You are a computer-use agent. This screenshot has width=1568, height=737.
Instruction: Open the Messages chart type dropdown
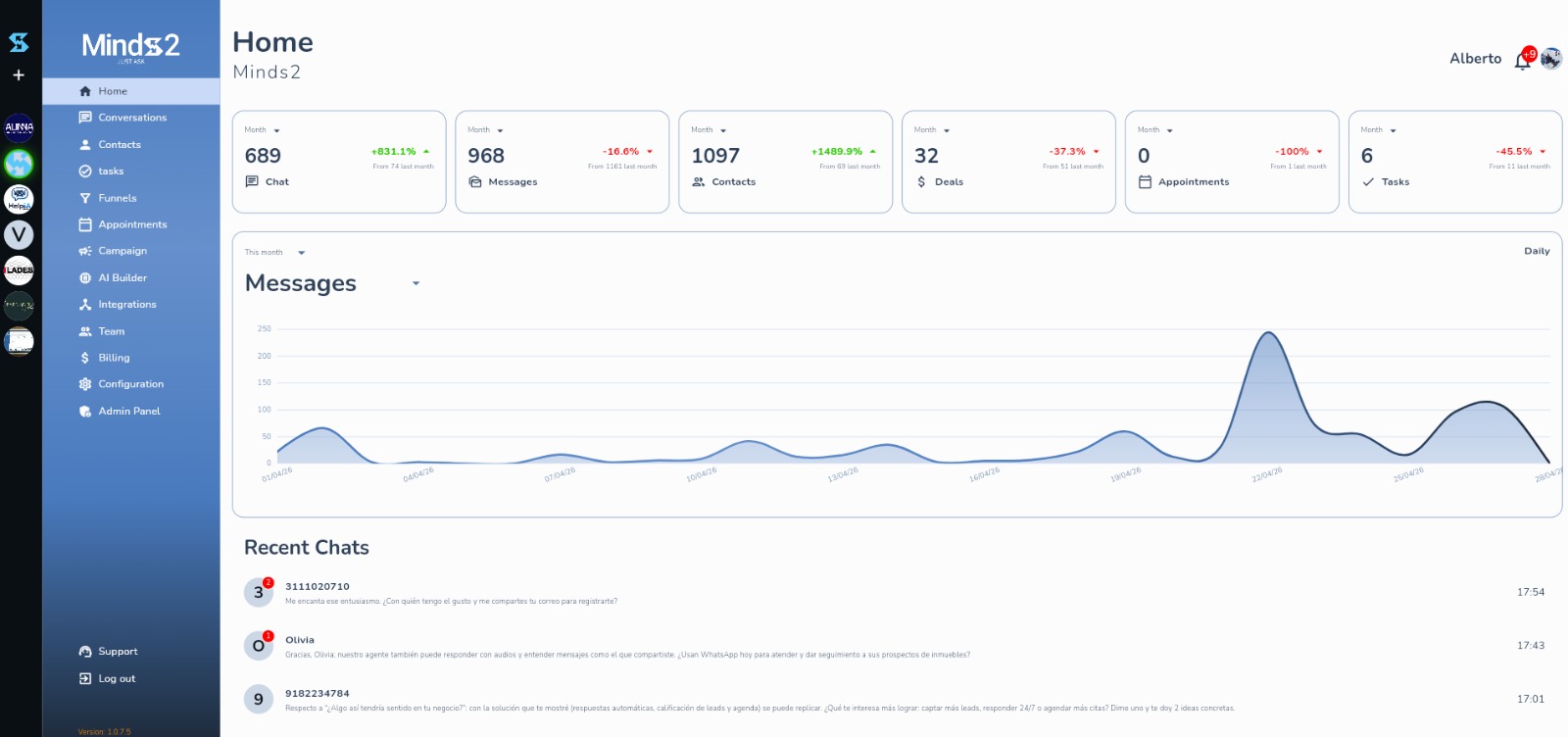(416, 283)
